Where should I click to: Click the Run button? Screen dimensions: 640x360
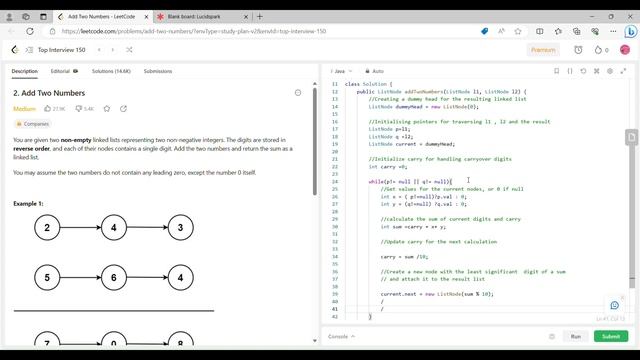click(x=576, y=336)
